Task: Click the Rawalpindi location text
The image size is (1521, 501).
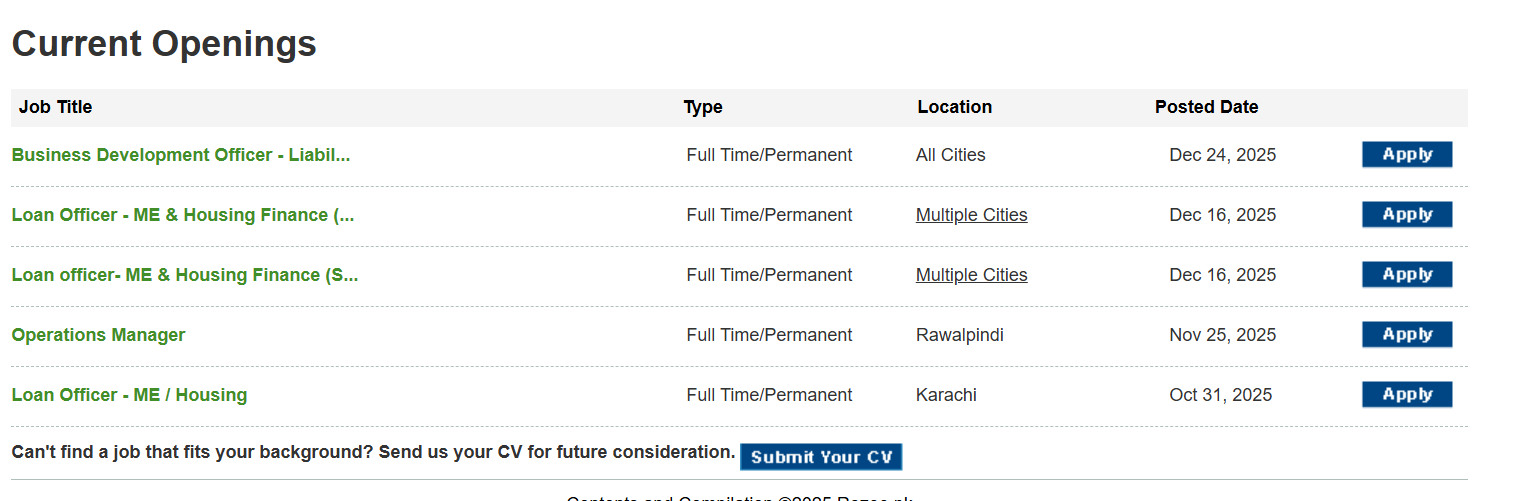Action: tap(959, 335)
